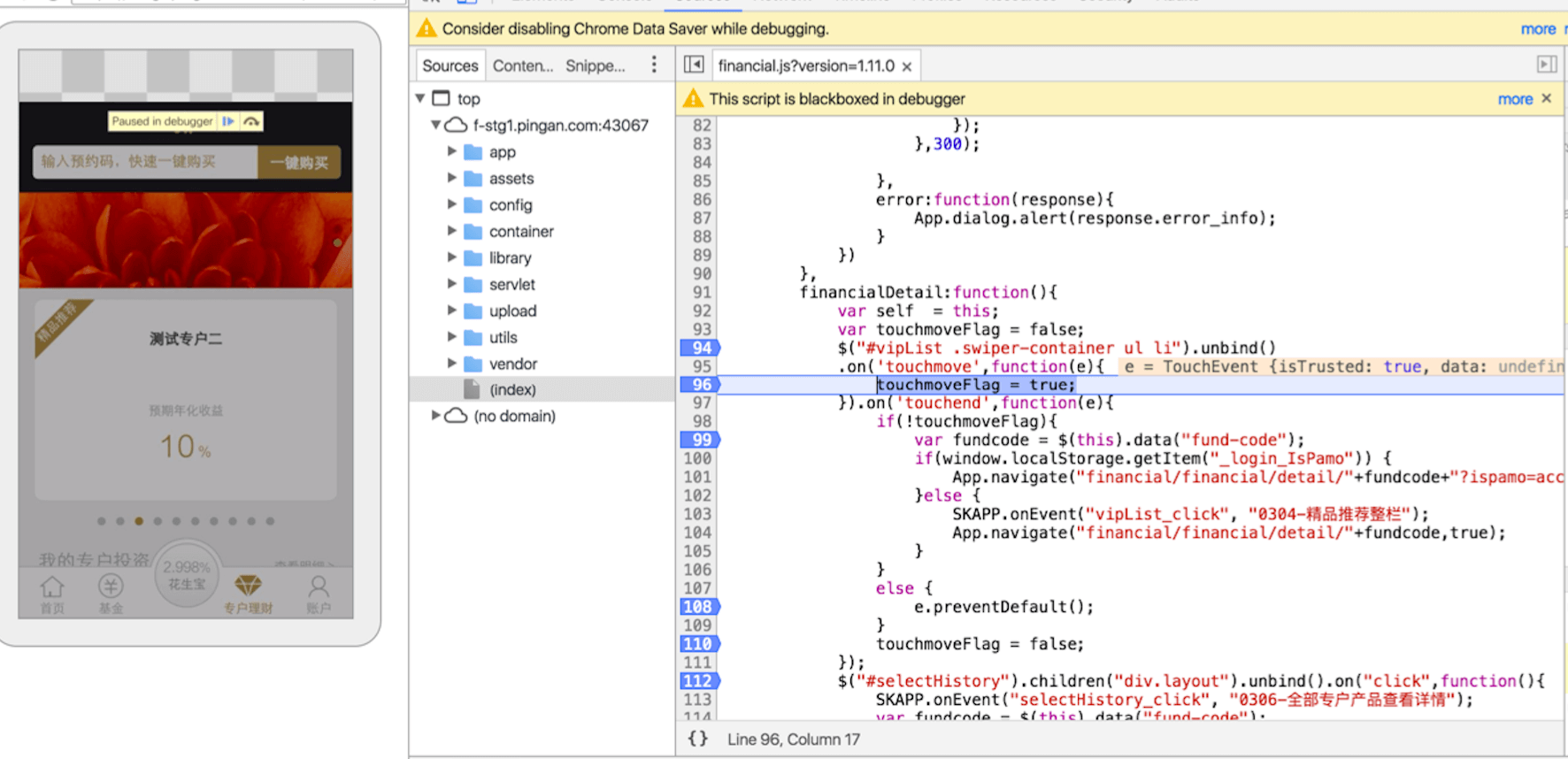
Task: Set a breakpoint on line 95
Action: point(700,366)
